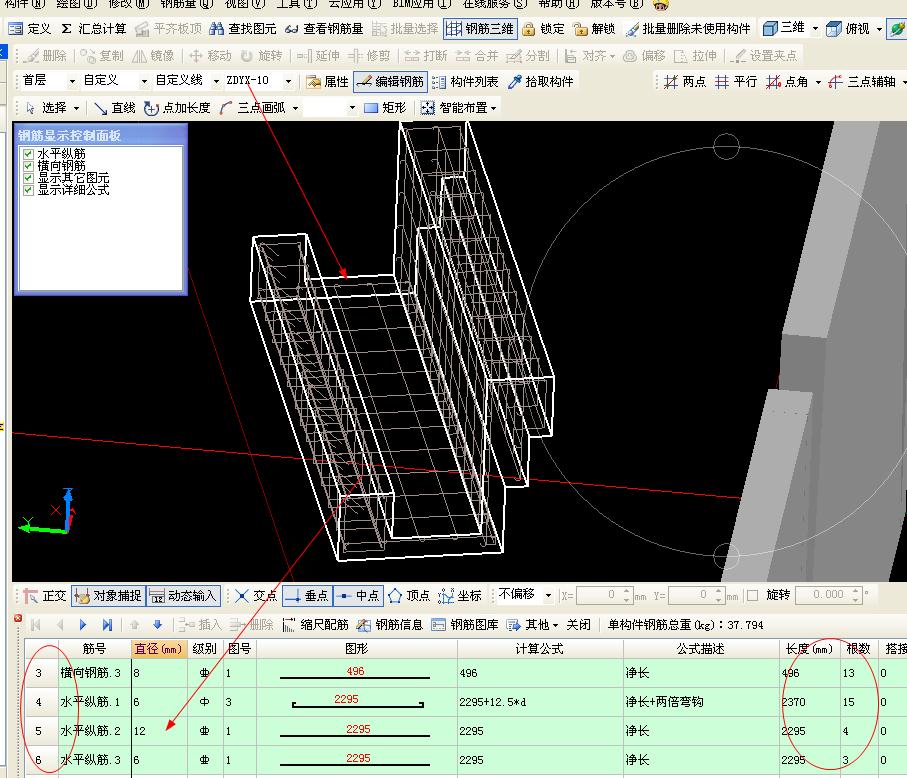Uncheck 水平纵筋 checkbox
Screen dimensions: 907x778
point(28,154)
